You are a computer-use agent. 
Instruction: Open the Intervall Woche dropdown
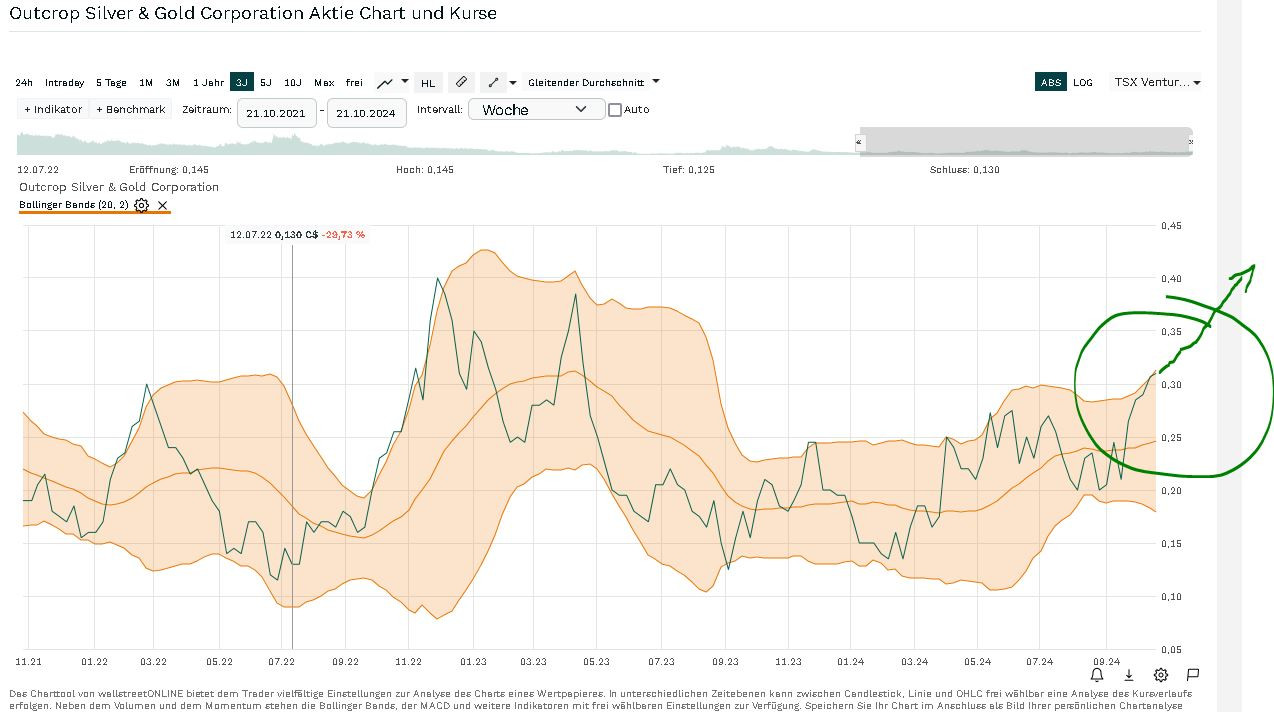pos(536,109)
